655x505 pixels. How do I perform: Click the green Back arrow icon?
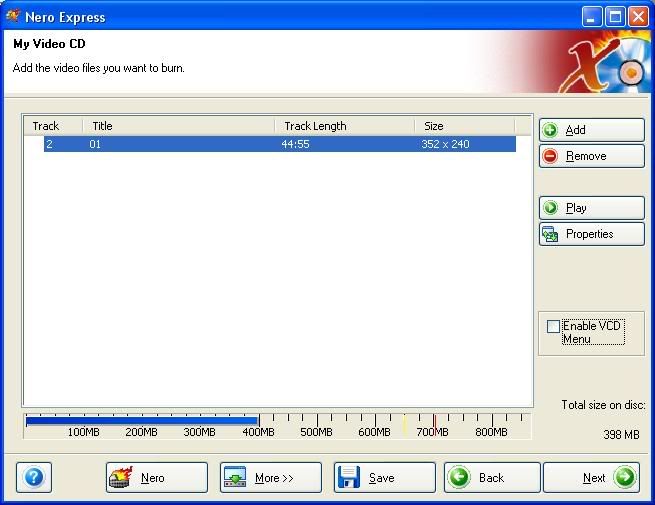[x=459, y=477]
